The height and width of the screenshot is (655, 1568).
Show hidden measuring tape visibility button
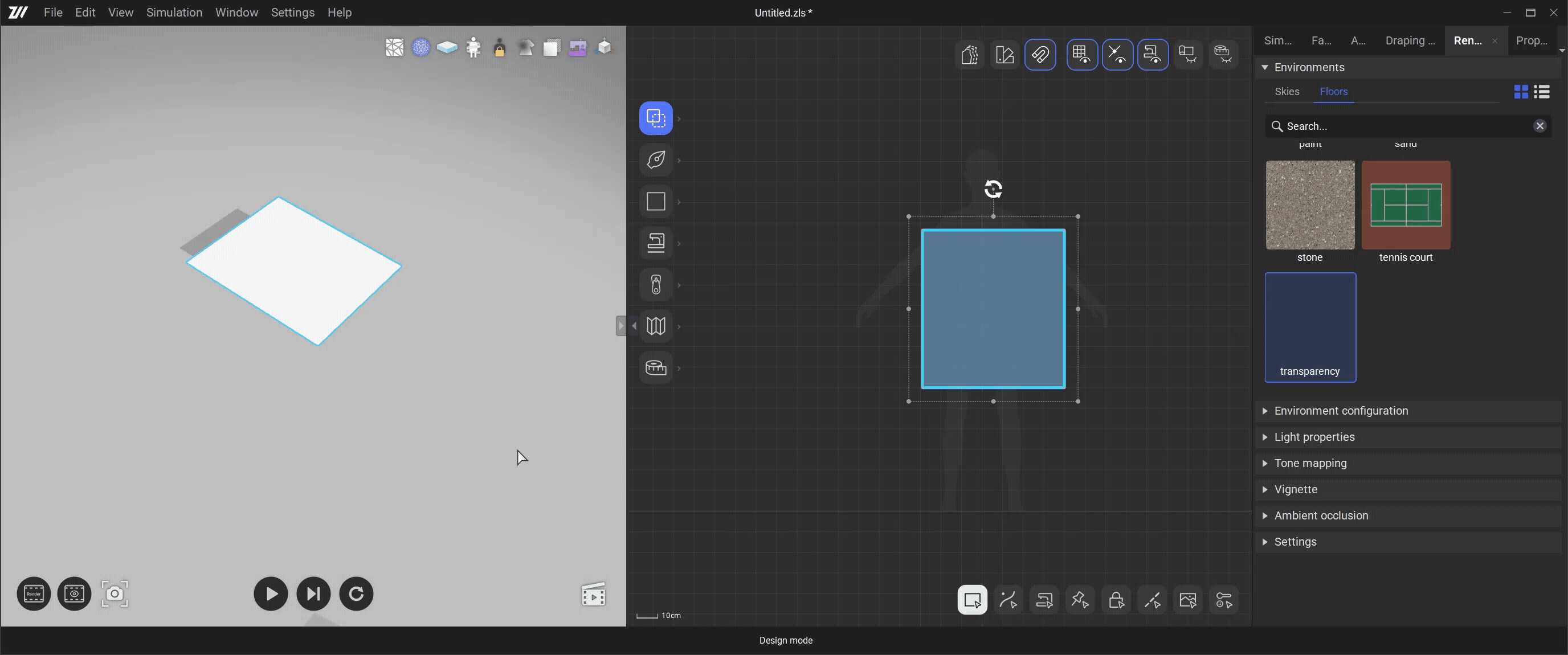(1223, 55)
